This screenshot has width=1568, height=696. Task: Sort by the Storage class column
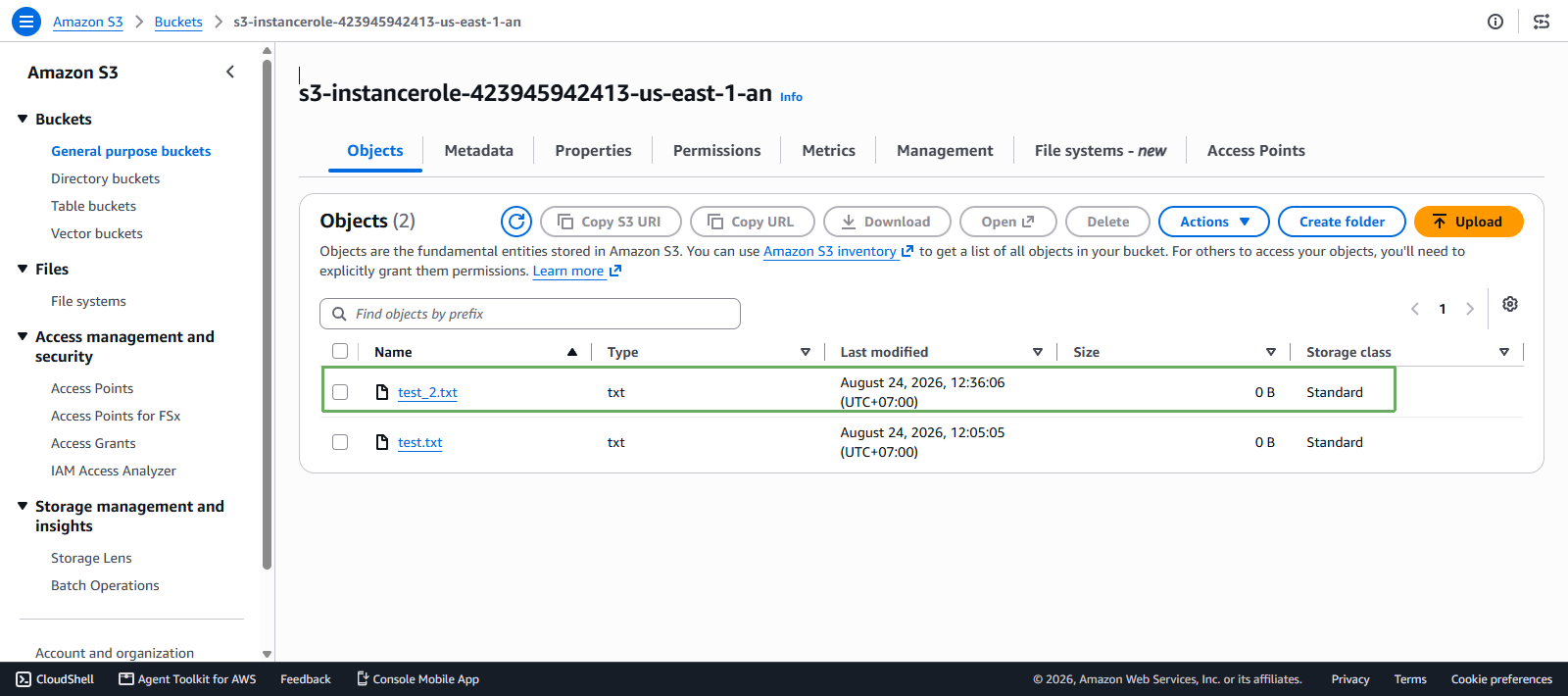click(x=1504, y=352)
